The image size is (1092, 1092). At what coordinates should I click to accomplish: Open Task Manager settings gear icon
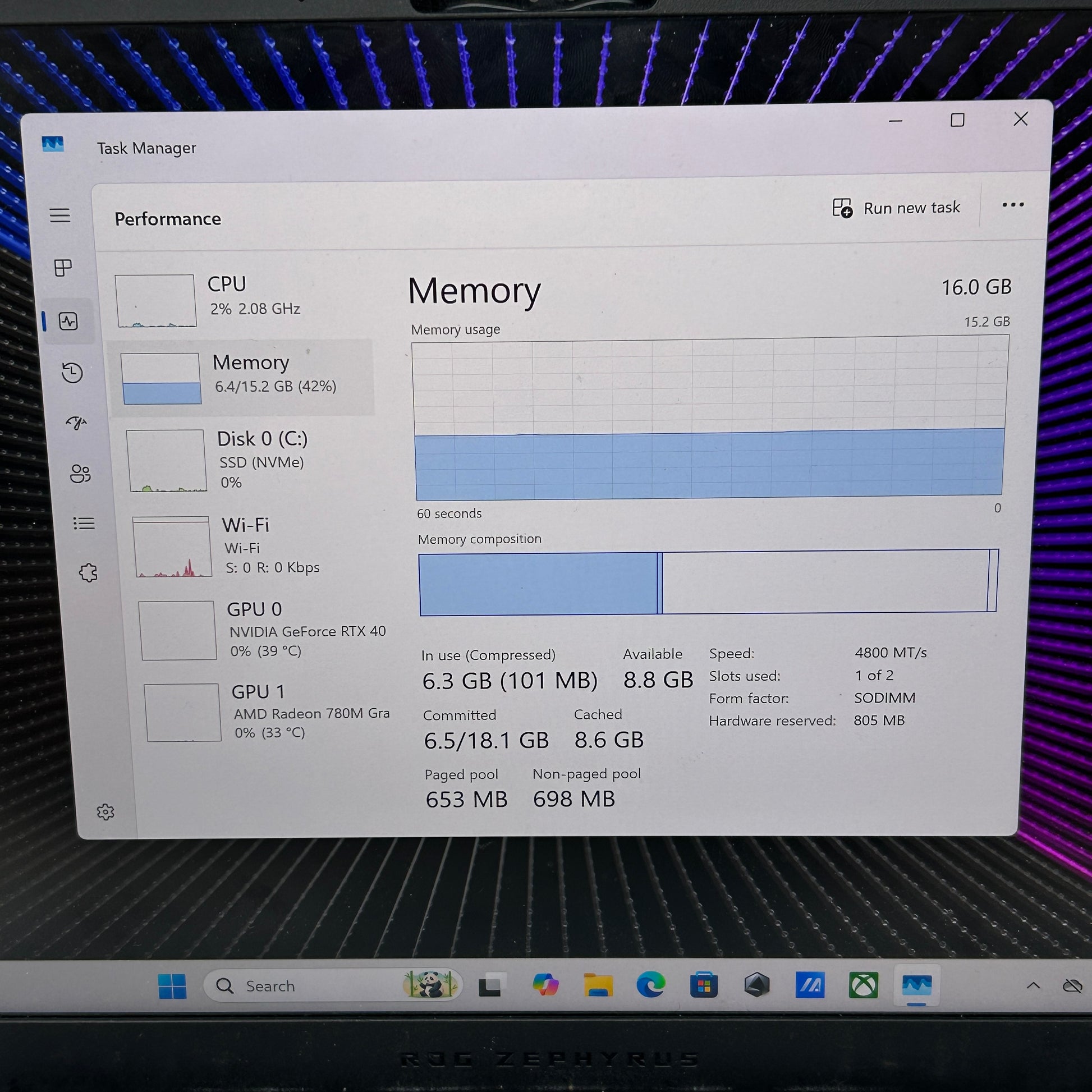coord(105,812)
